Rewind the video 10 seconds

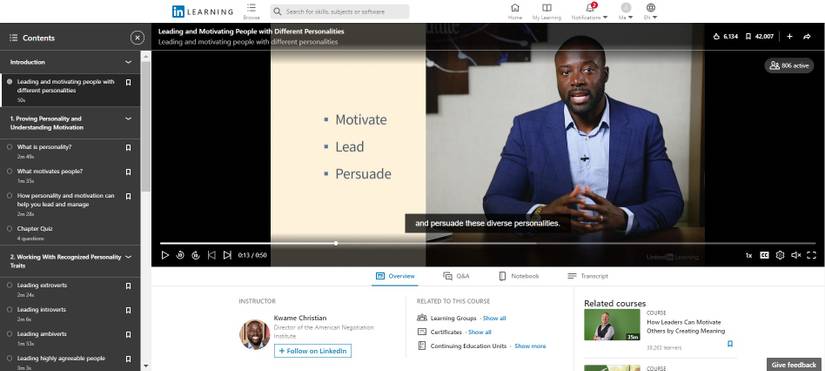point(180,255)
